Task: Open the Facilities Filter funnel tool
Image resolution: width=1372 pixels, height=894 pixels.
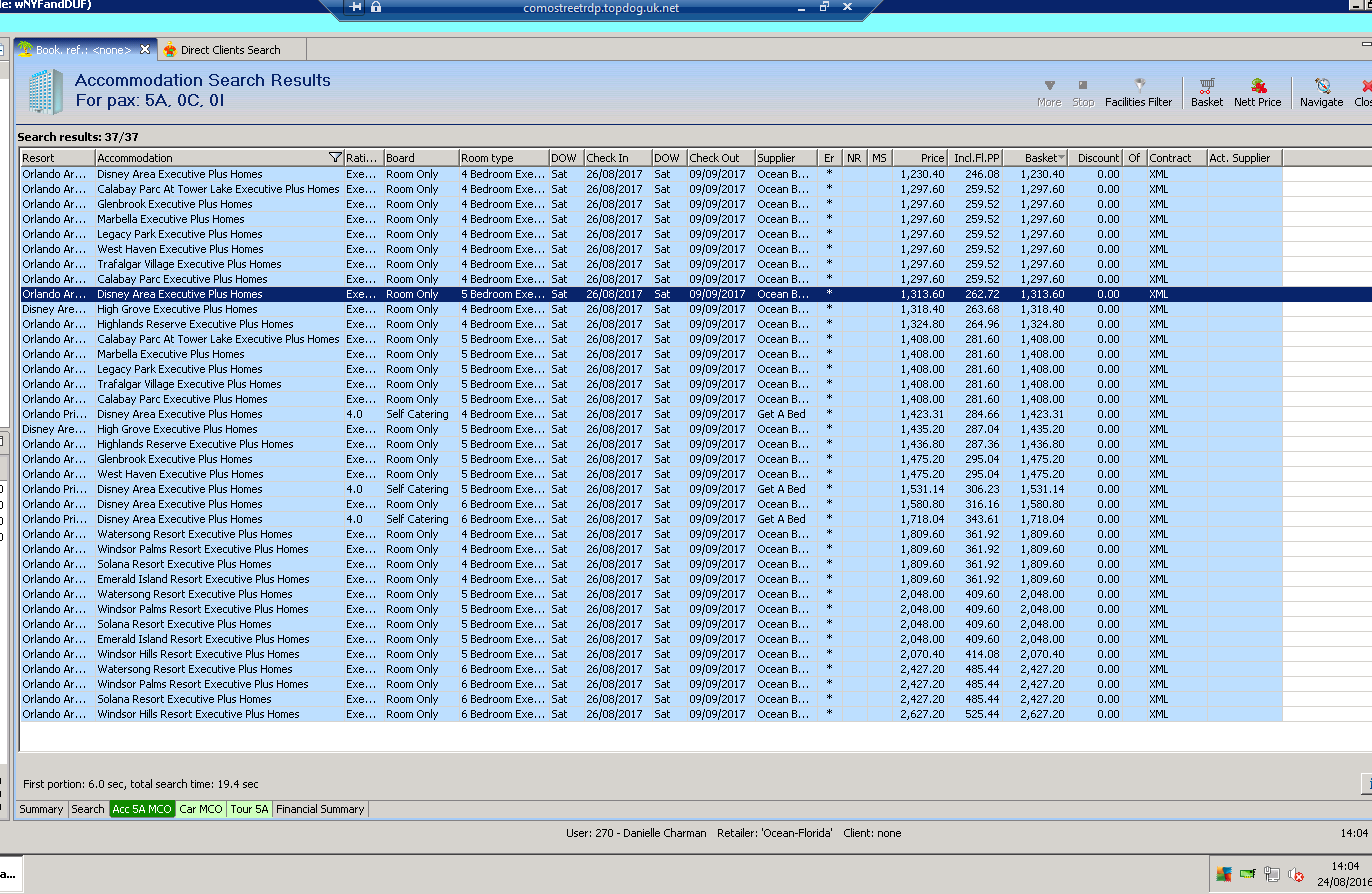Action: [1138, 93]
